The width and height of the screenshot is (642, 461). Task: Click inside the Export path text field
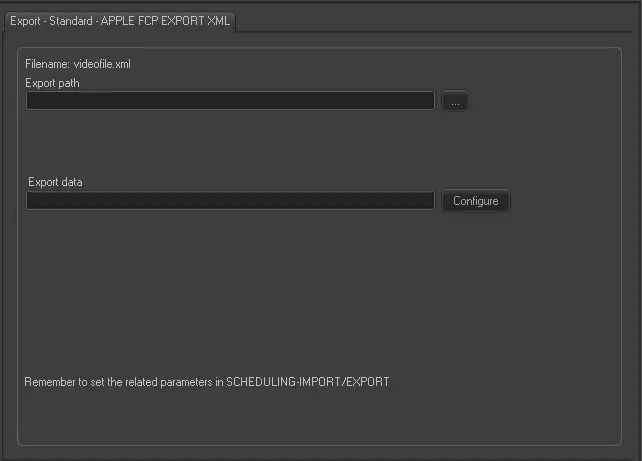pos(230,101)
